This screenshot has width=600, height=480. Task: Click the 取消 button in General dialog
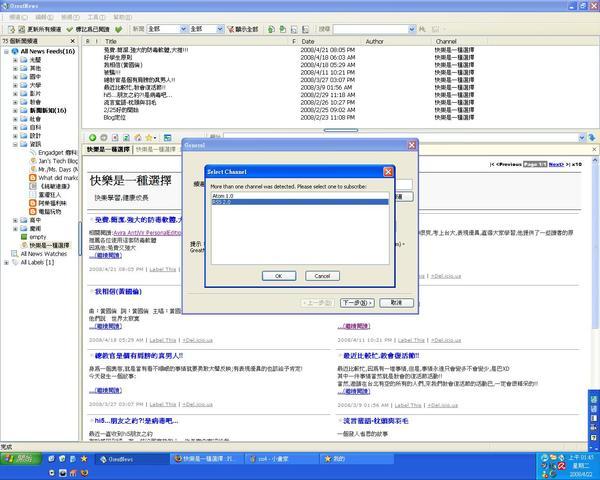click(x=396, y=303)
